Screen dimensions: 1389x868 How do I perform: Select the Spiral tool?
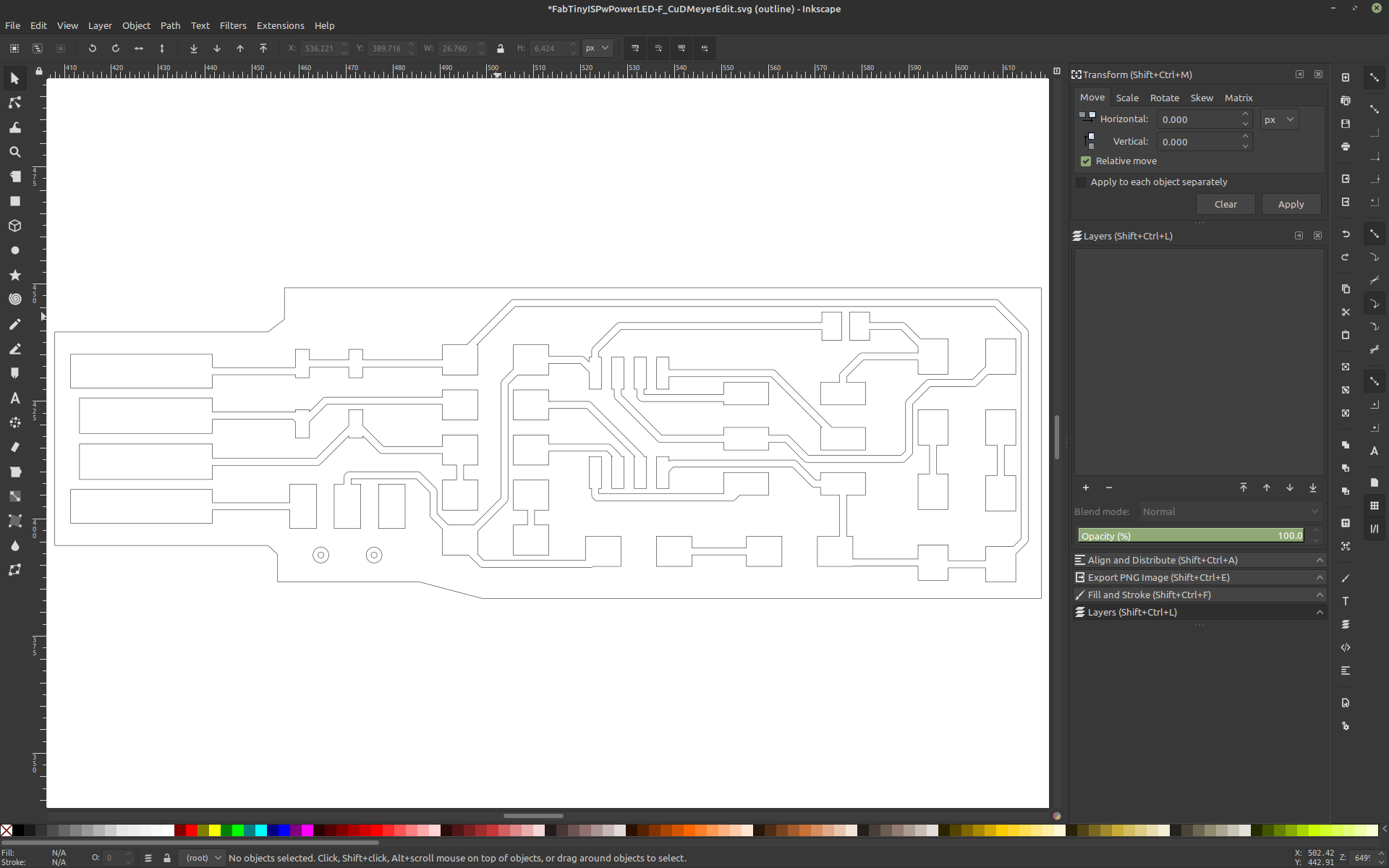(x=14, y=299)
